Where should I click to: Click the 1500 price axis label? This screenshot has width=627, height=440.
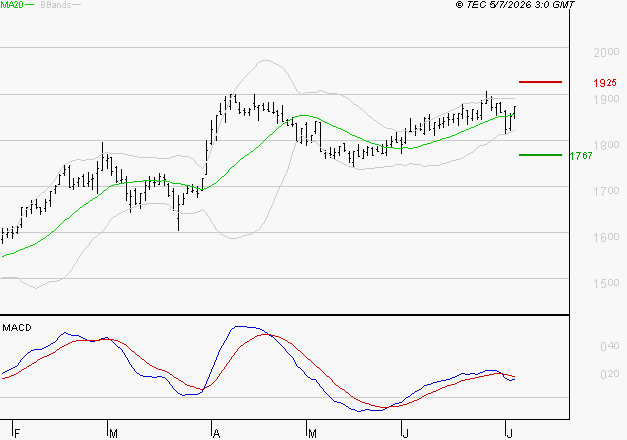(606, 283)
